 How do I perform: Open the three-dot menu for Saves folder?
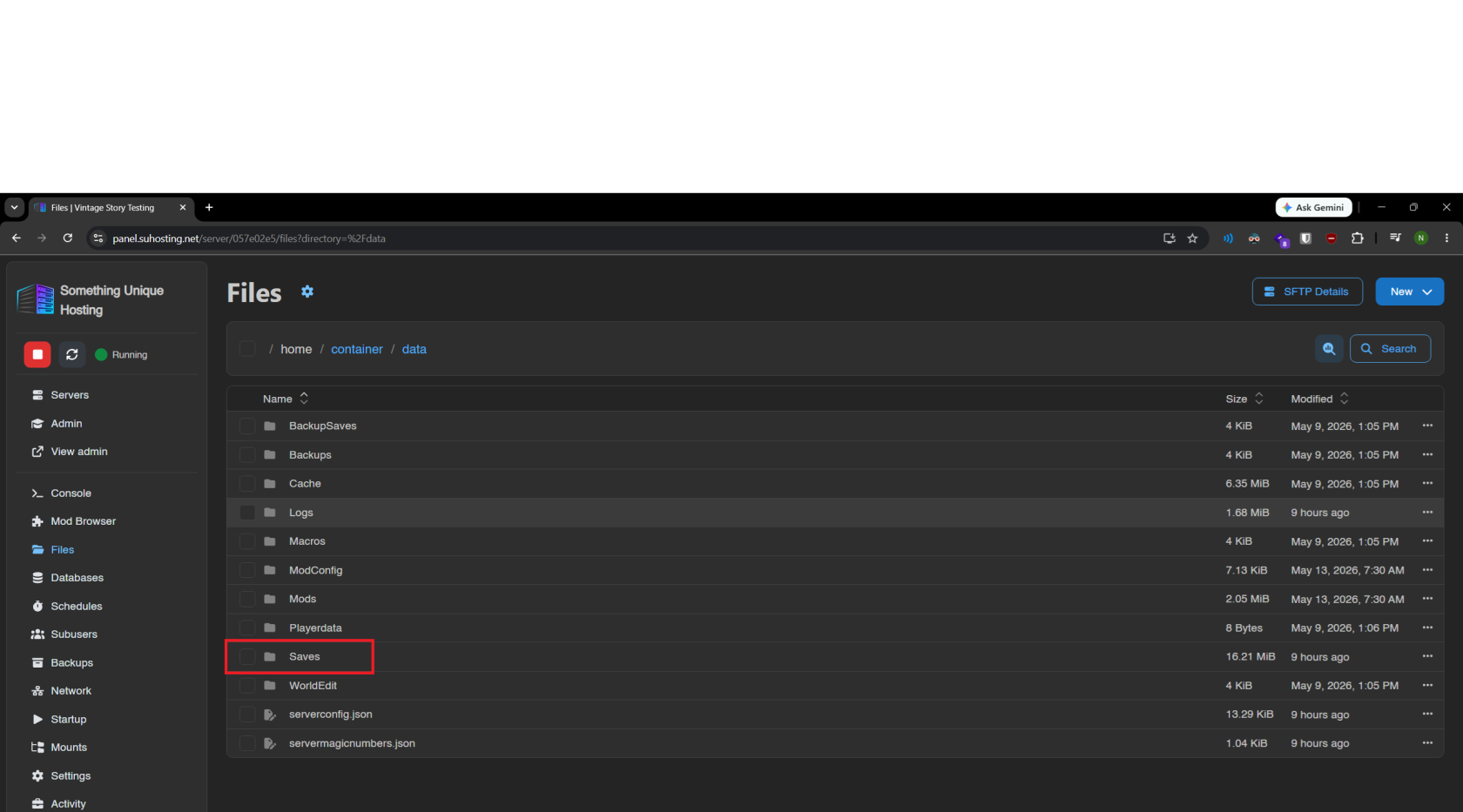[x=1427, y=656]
